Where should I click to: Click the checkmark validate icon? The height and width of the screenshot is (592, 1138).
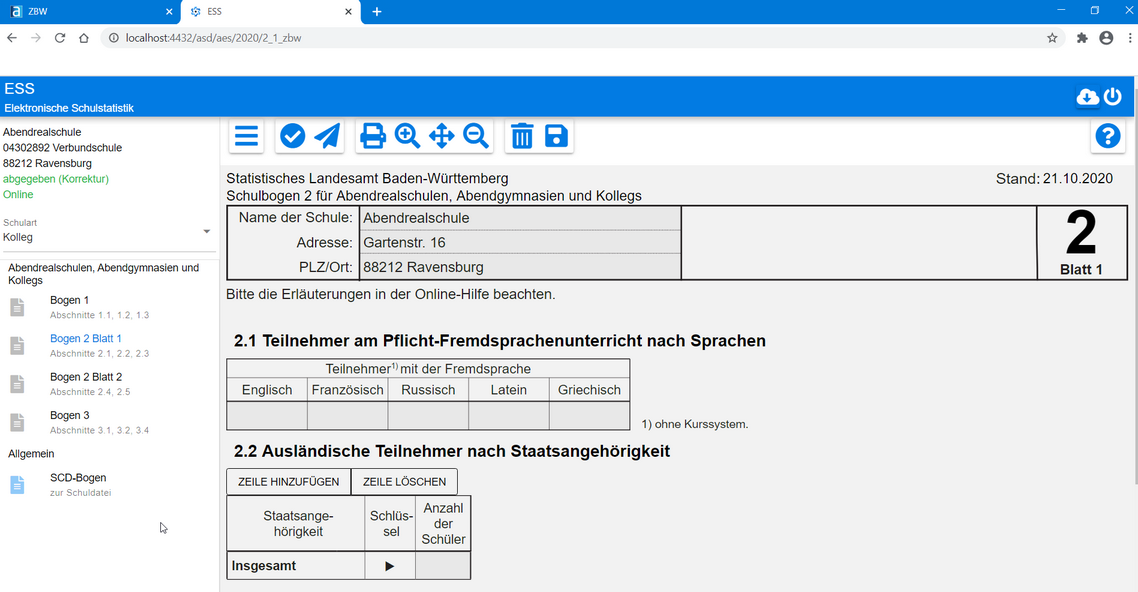[x=292, y=136]
